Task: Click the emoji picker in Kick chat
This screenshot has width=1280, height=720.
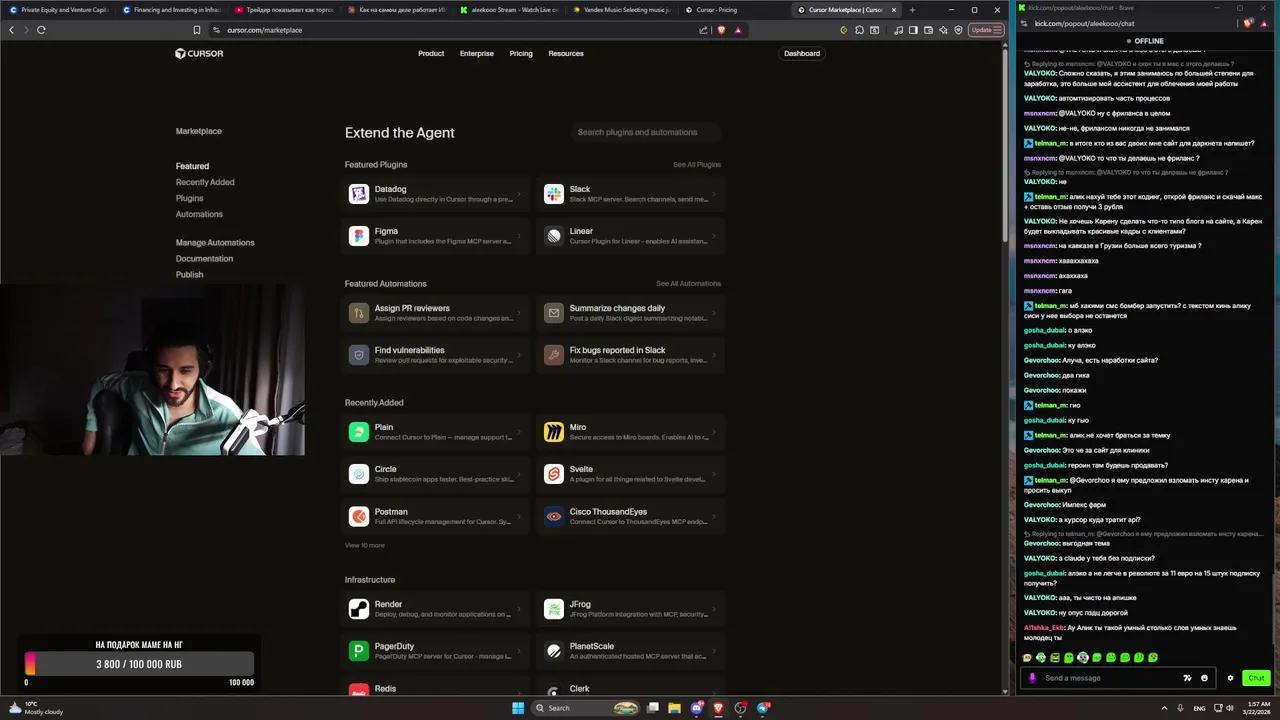Action: click(1204, 678)
